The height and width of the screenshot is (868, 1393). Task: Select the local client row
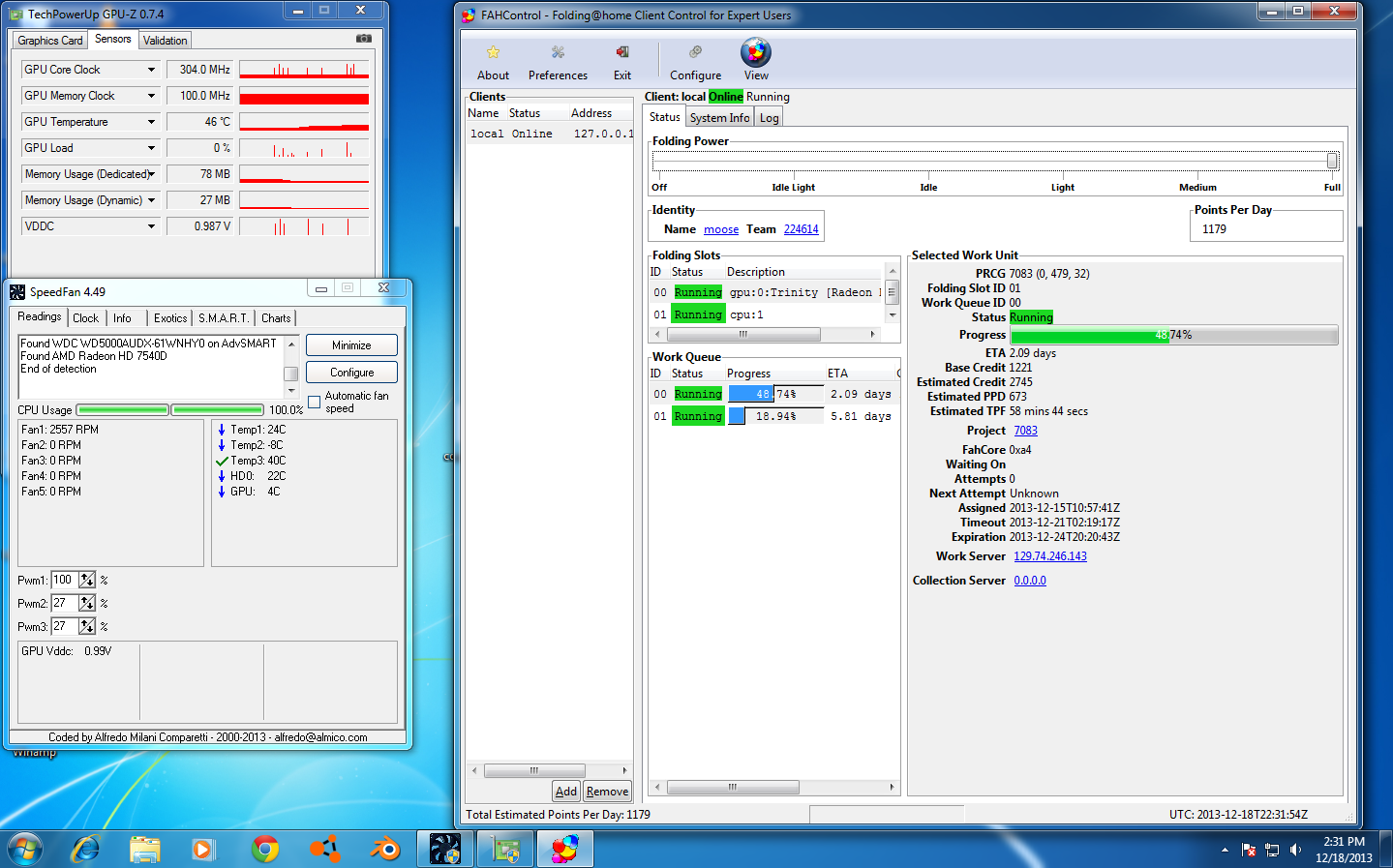click(x=549, y=134)
